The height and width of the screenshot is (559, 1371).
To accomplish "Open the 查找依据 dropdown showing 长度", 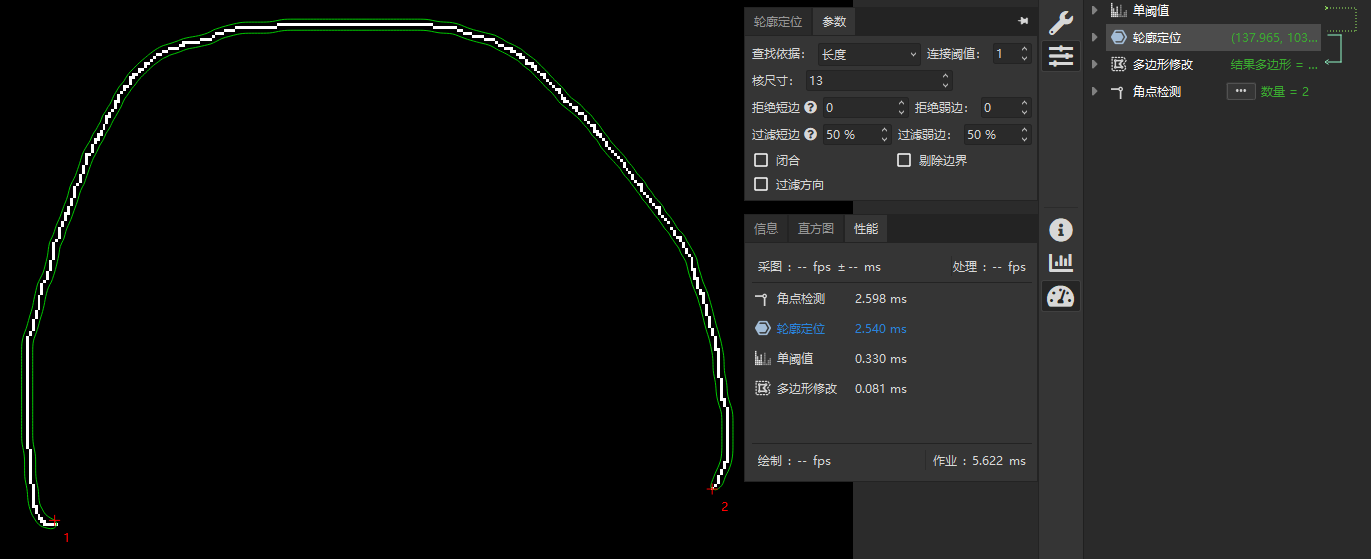I will 868,54.
